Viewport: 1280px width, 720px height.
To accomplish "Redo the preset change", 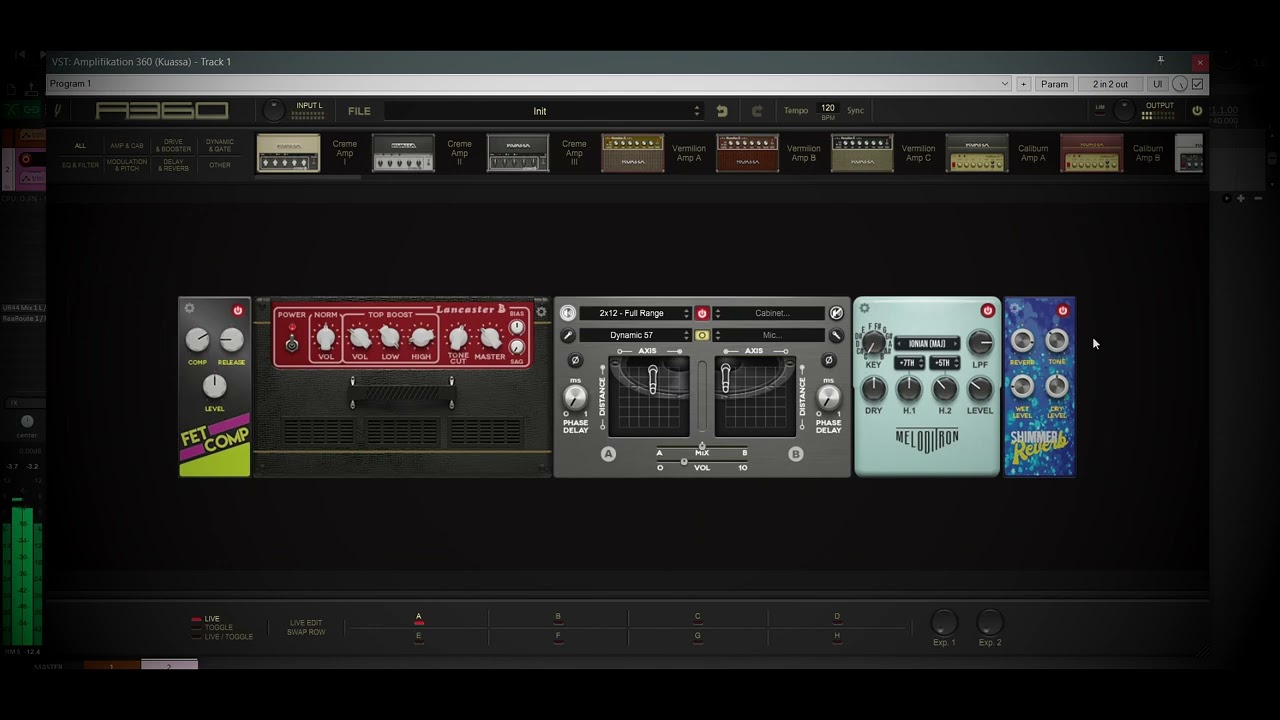I will click(x=757, y=111).
